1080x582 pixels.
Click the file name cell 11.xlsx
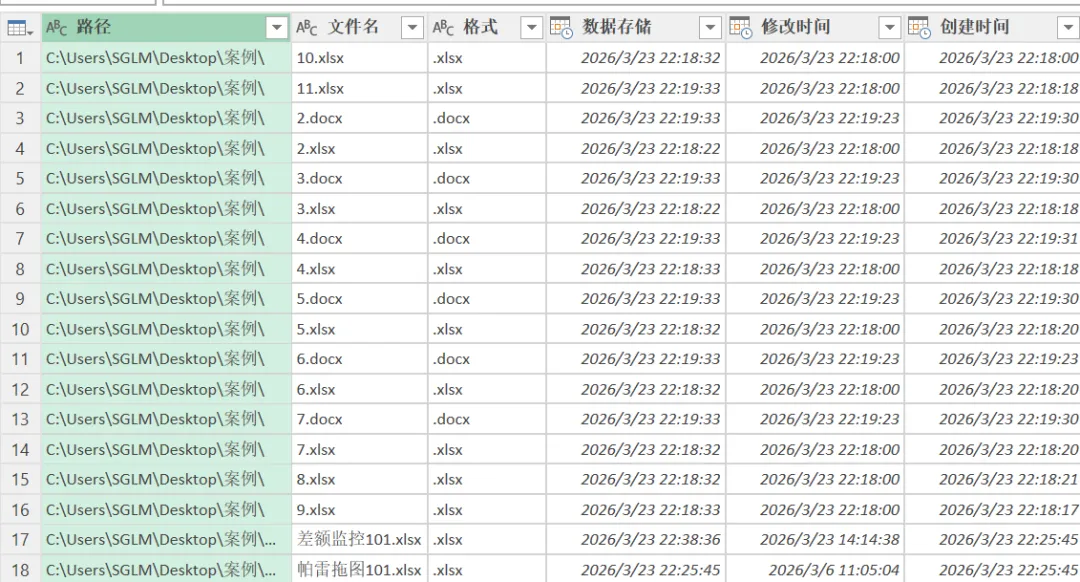click(x=360, y=88)
